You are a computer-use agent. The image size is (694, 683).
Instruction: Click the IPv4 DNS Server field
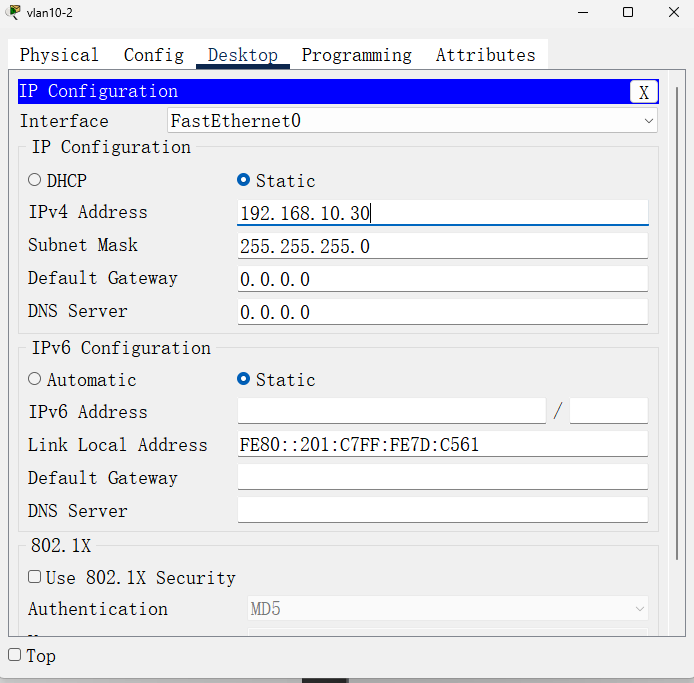tap(443, 313)
